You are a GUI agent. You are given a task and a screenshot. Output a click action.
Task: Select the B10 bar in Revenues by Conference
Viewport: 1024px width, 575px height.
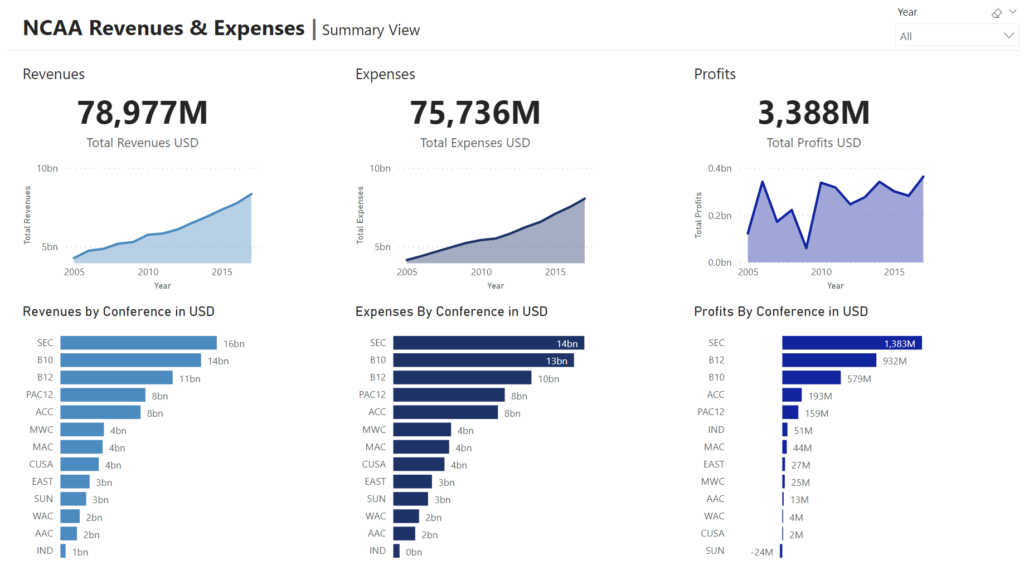point(130,360)
